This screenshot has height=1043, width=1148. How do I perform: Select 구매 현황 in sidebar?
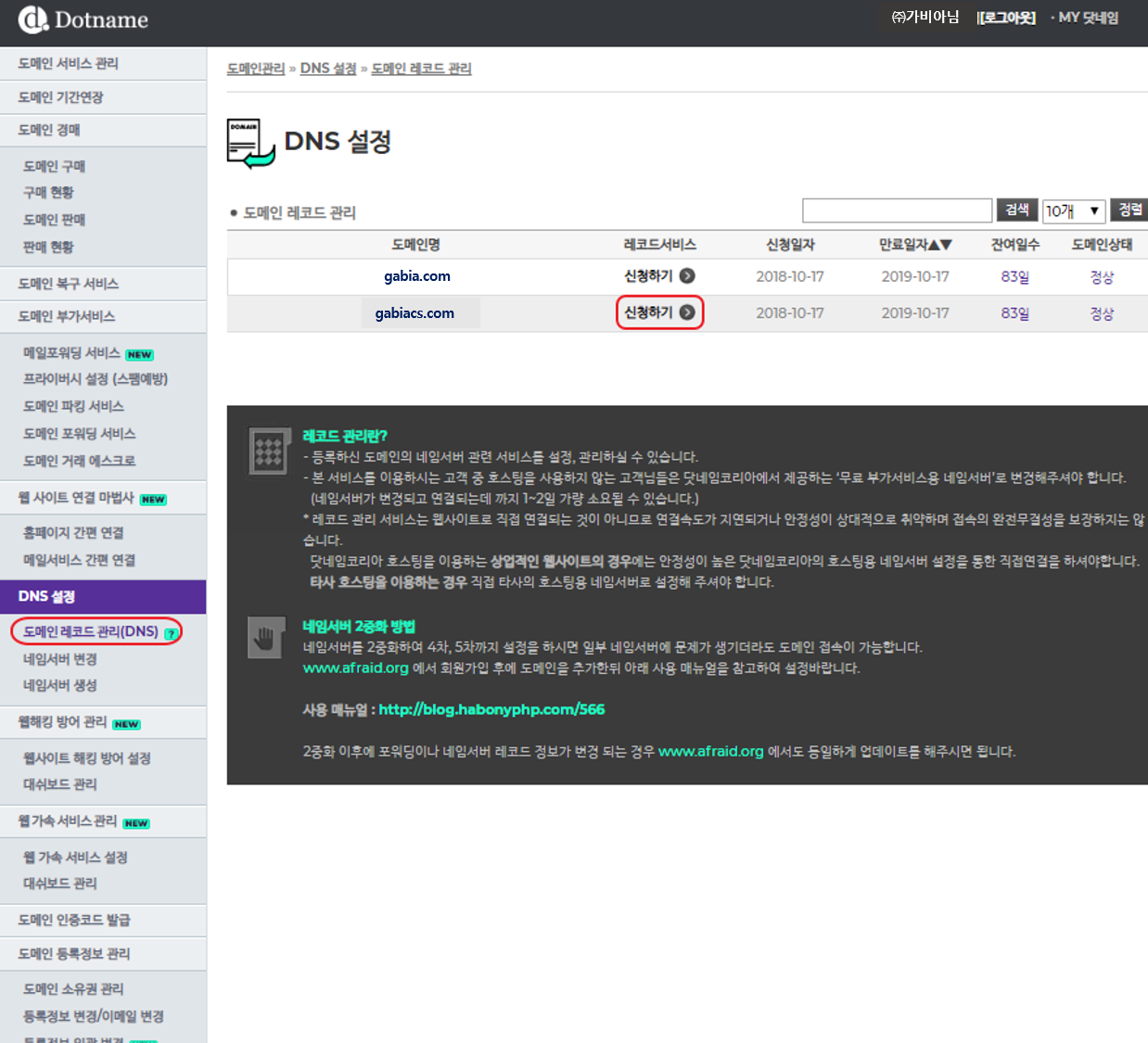48,193
